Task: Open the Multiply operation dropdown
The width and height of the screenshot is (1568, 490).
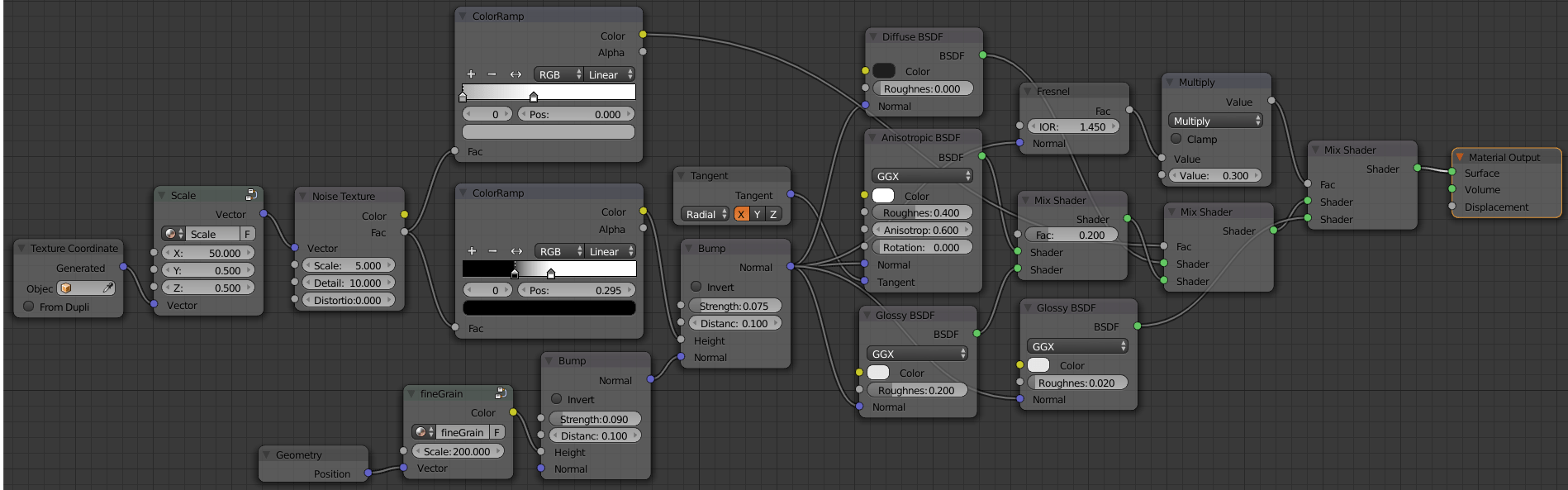Action: coord(1216,121)
